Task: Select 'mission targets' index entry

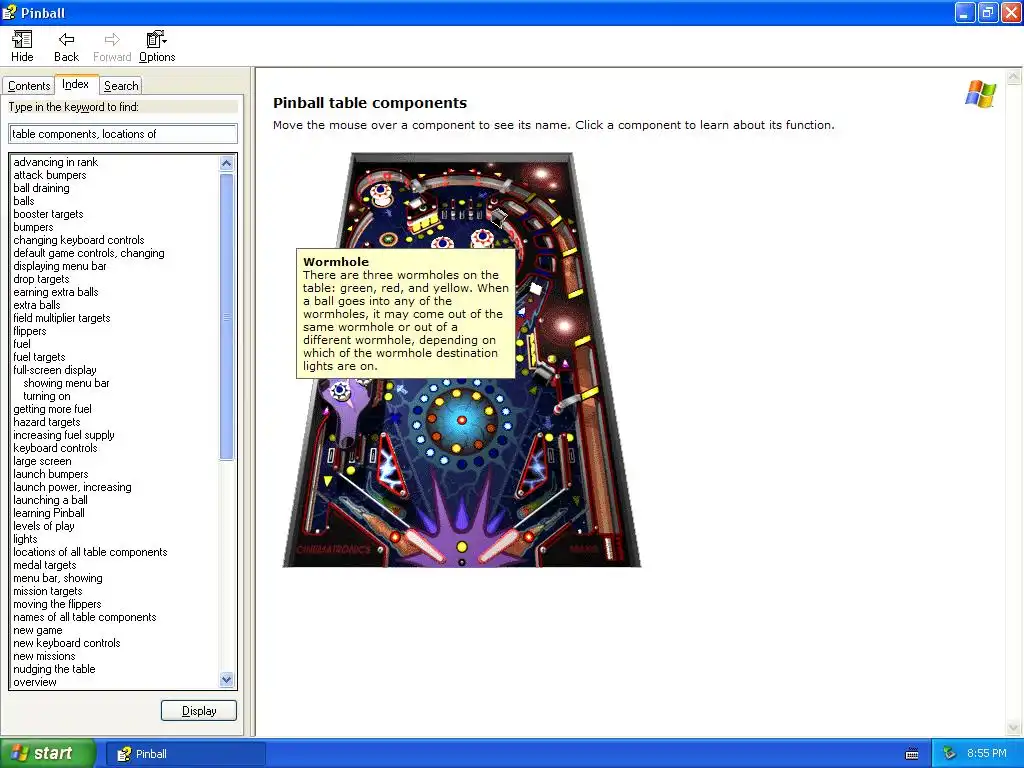Action: 48,592
